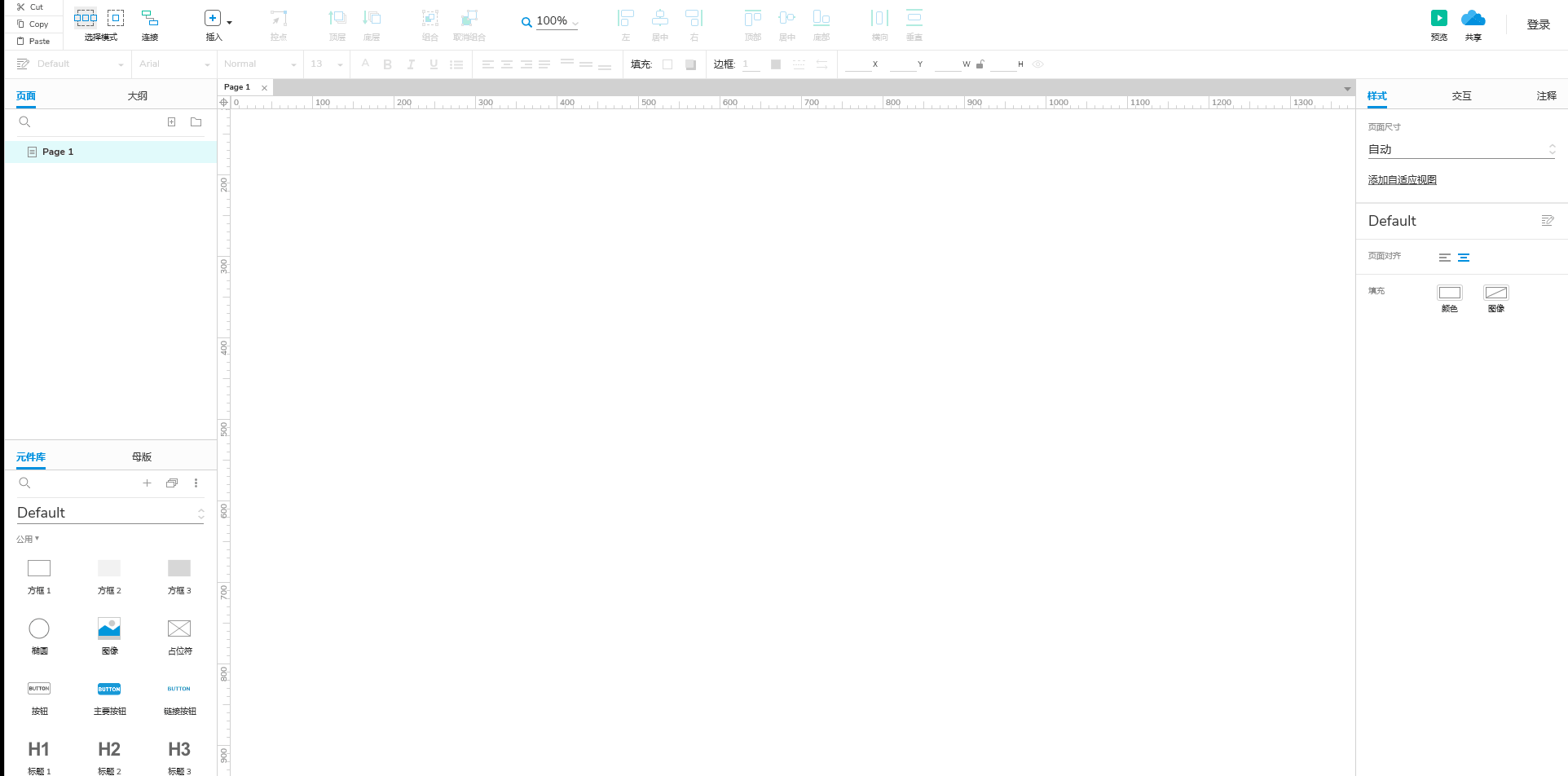Switch to the 交互 interactions tab
This screenshot has width=1568, height=776.
(1462, 96)
